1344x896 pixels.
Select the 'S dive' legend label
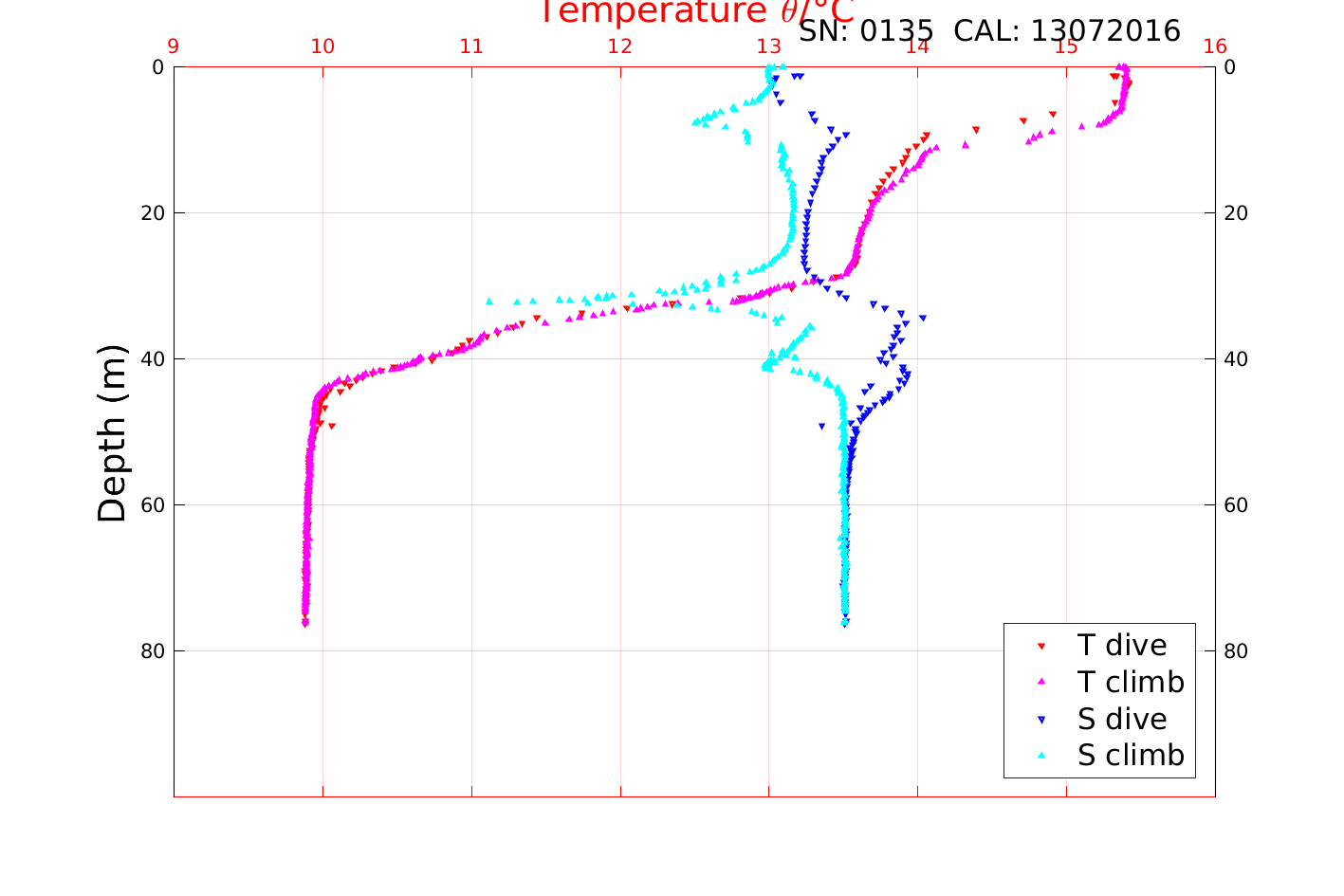pos(1122,720)
